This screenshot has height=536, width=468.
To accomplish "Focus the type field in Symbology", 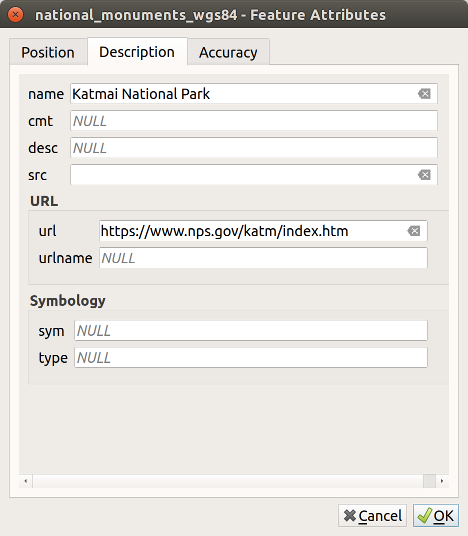I will [x=251, y=358].
